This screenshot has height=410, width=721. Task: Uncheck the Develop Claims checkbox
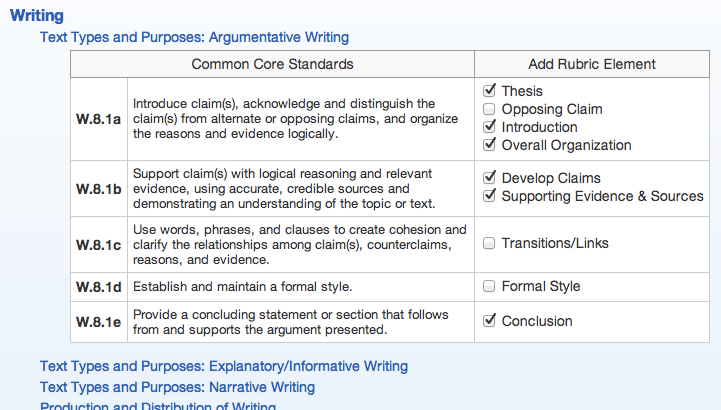tap(489, 178)
